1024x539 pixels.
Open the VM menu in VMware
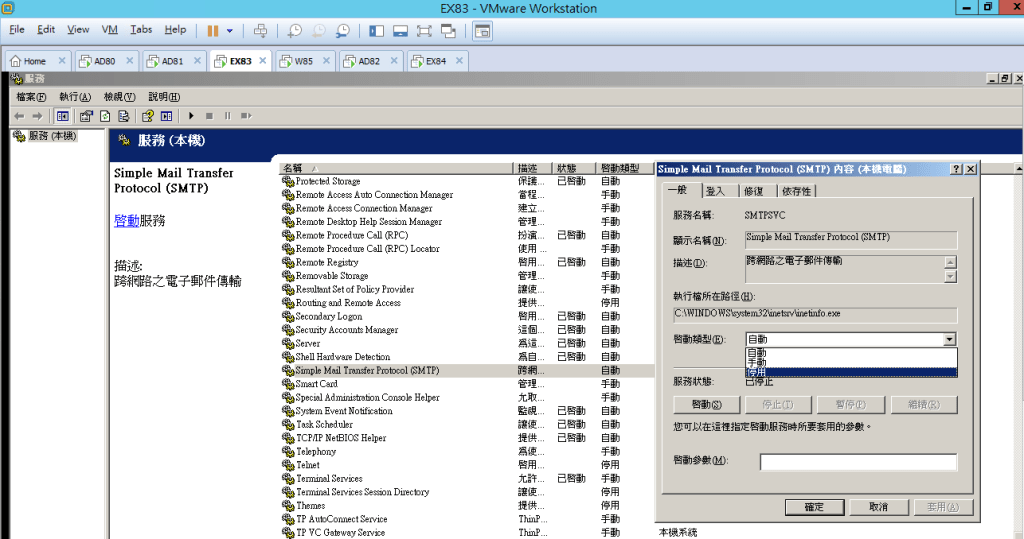(109, 30)
